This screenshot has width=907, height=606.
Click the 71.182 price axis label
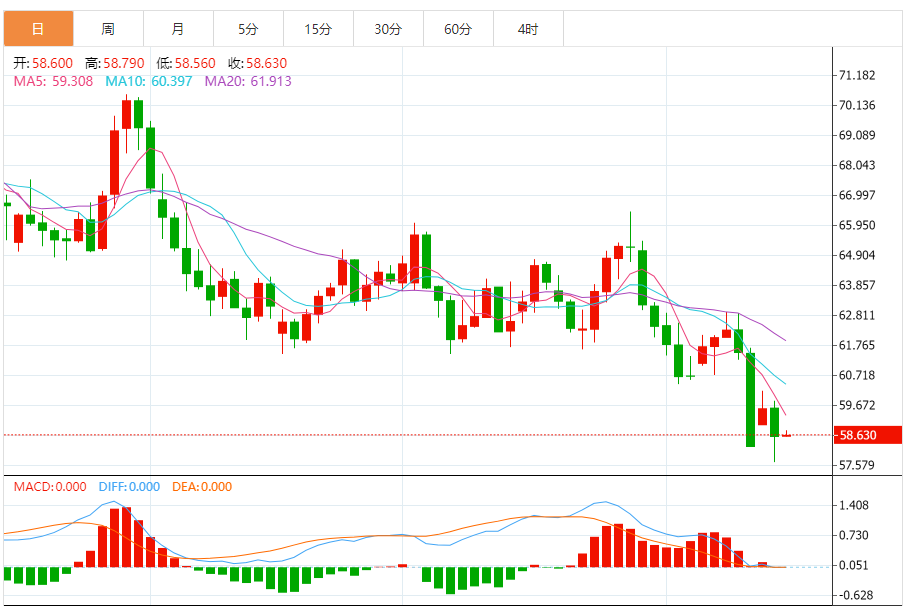(858, 75)
